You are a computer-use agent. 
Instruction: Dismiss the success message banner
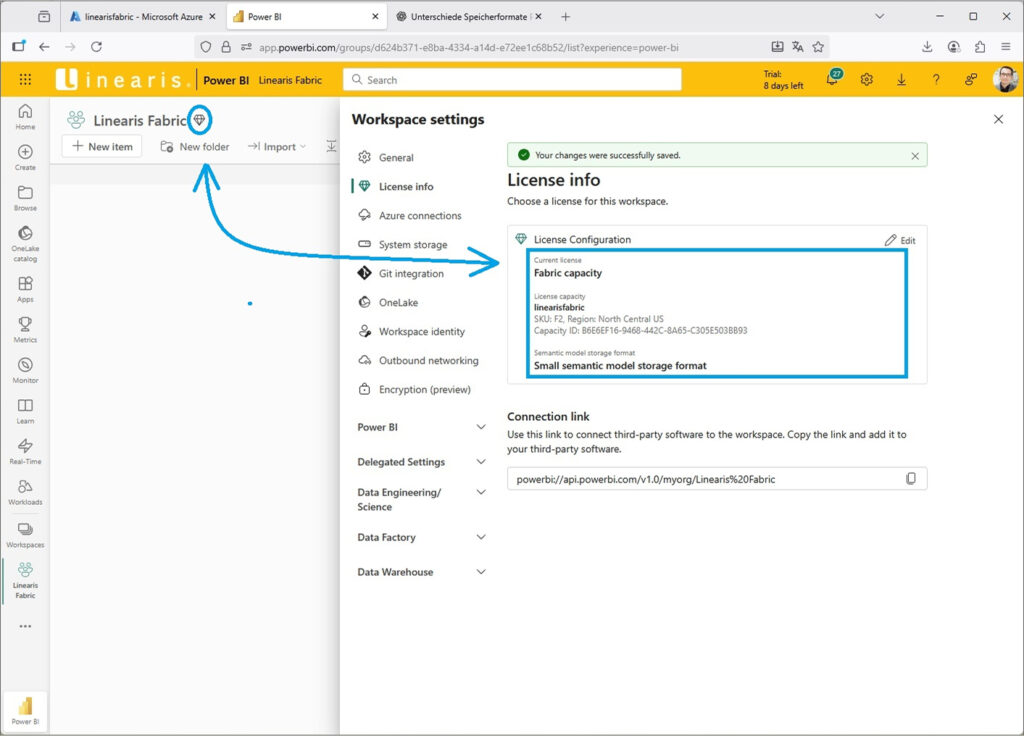pyautogui.click(x=915, y=156)
